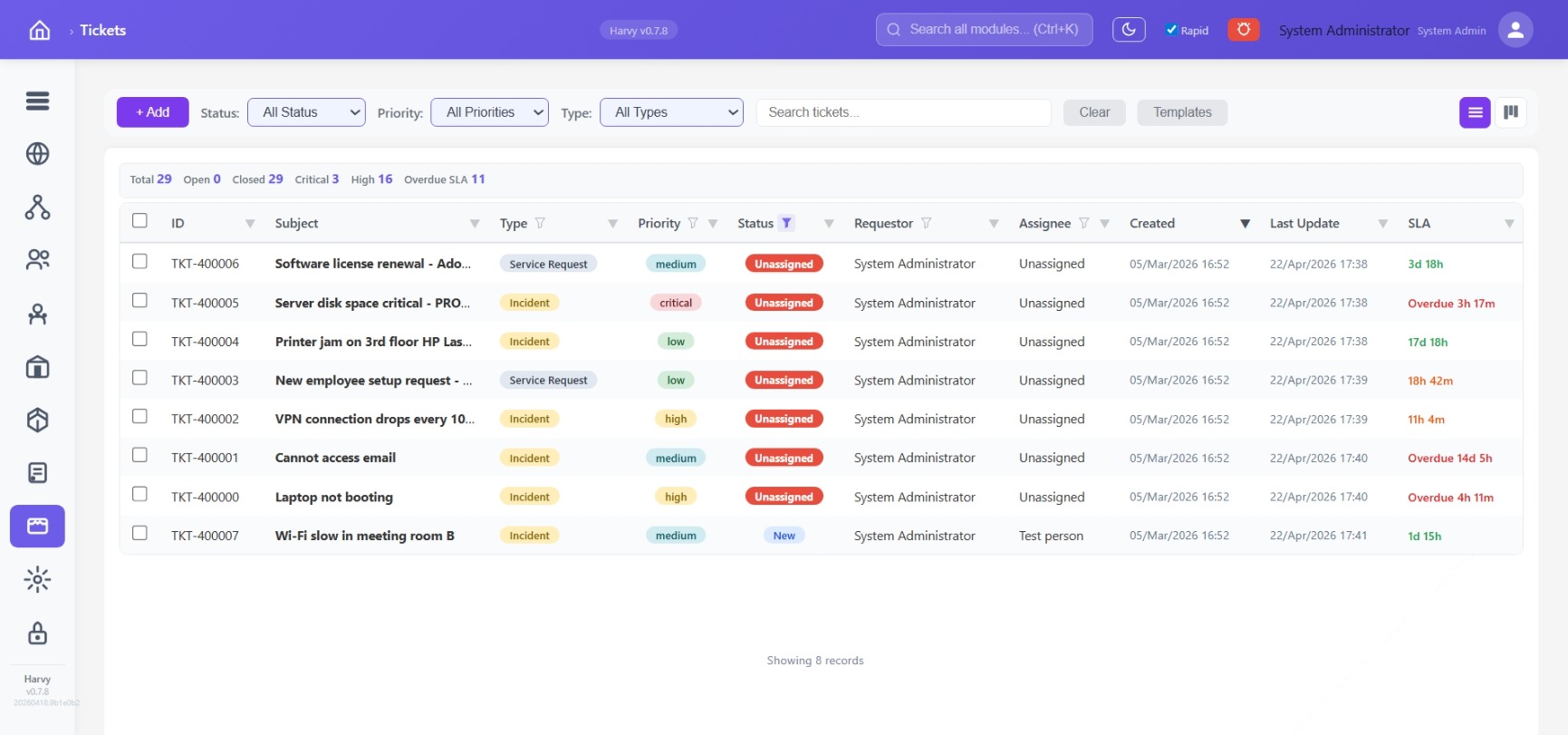The height and width of the screenshot is (735, 1568).
Task: Open the lock security sidebar icon
Action: [x=37, y=633]
